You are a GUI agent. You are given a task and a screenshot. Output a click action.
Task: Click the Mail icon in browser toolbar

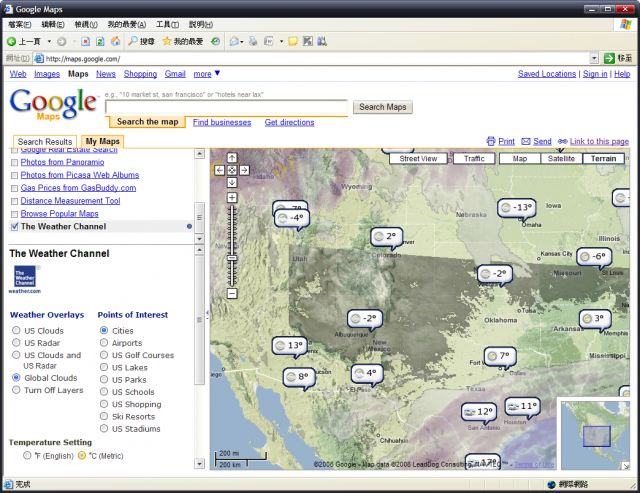(234, 41)
